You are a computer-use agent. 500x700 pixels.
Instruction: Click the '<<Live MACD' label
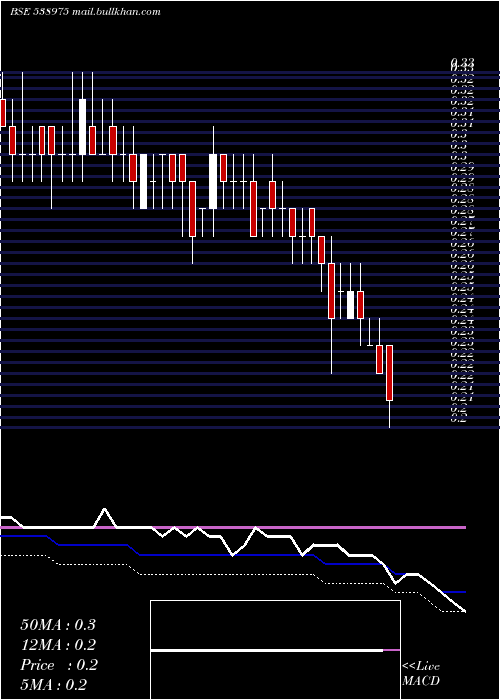click(x=421, y=674)
